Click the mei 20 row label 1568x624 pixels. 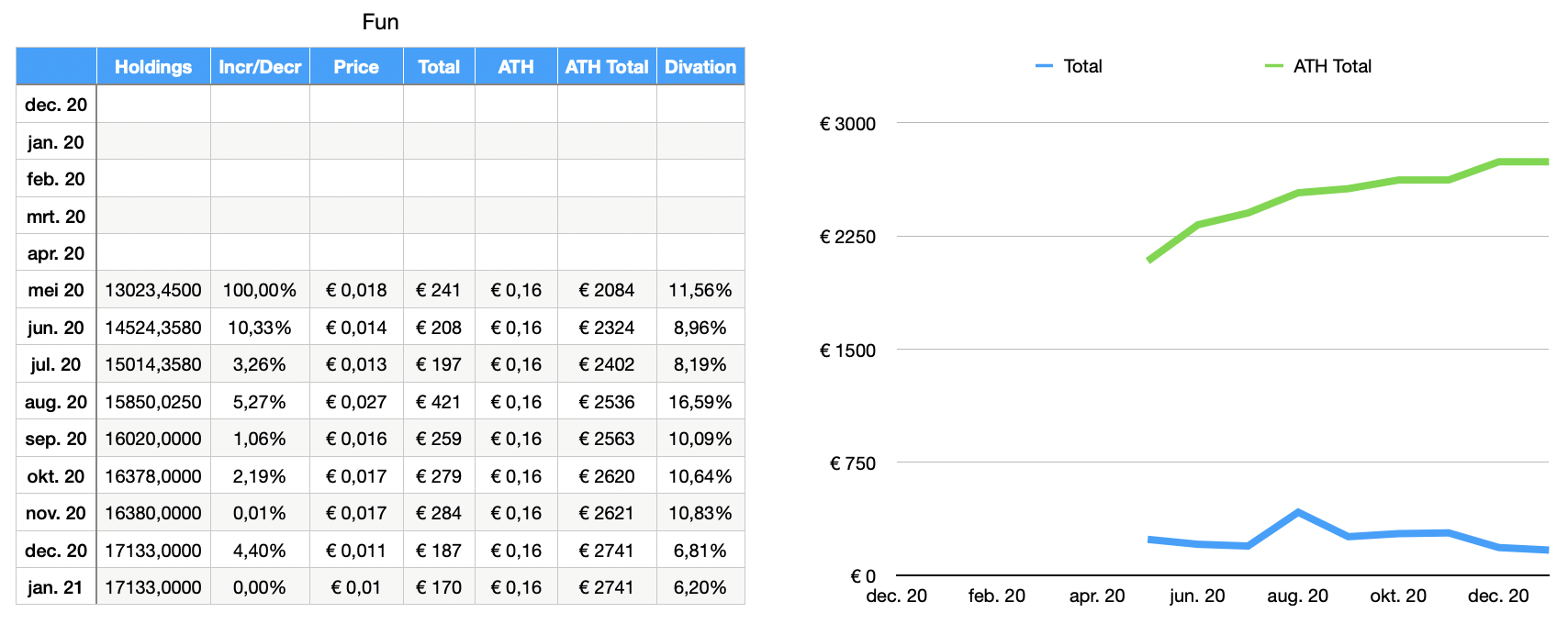coord(56,290)
